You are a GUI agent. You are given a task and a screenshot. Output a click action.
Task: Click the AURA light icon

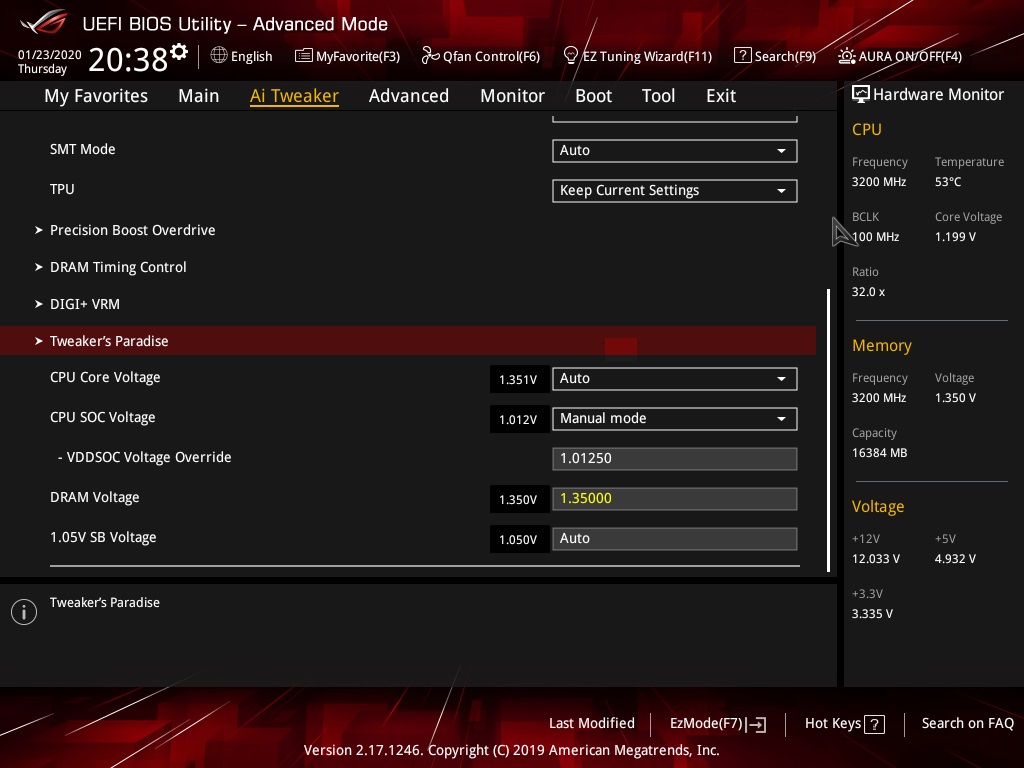(x=846, y=56)
